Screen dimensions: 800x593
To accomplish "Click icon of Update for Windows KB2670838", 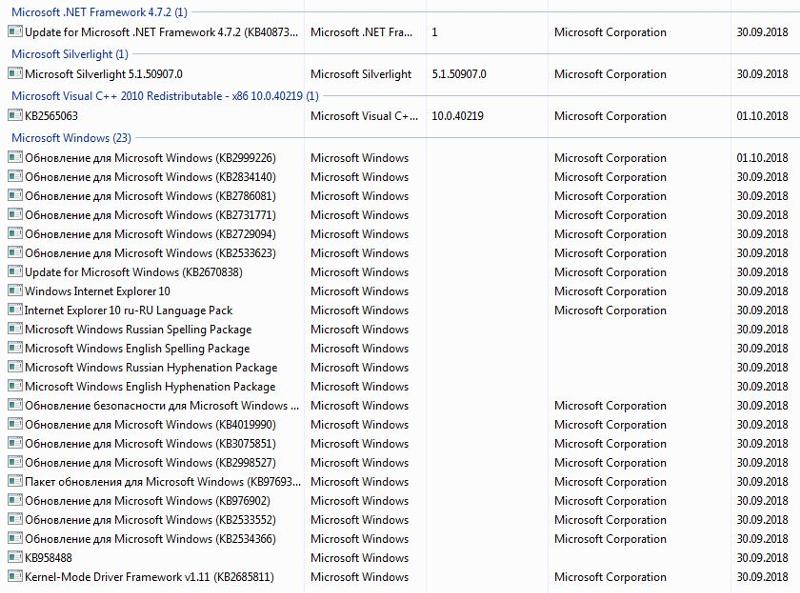I will click(15, 271).
